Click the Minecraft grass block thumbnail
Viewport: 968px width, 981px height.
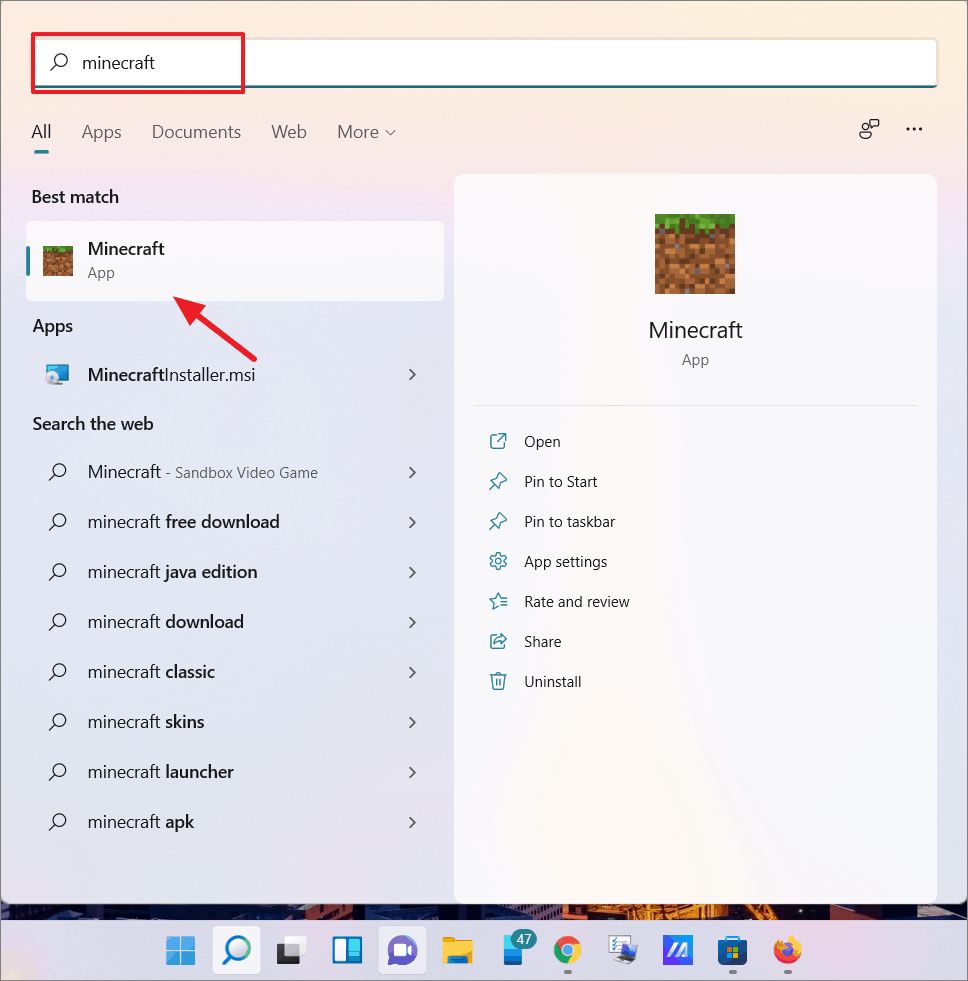coord(694,253)
